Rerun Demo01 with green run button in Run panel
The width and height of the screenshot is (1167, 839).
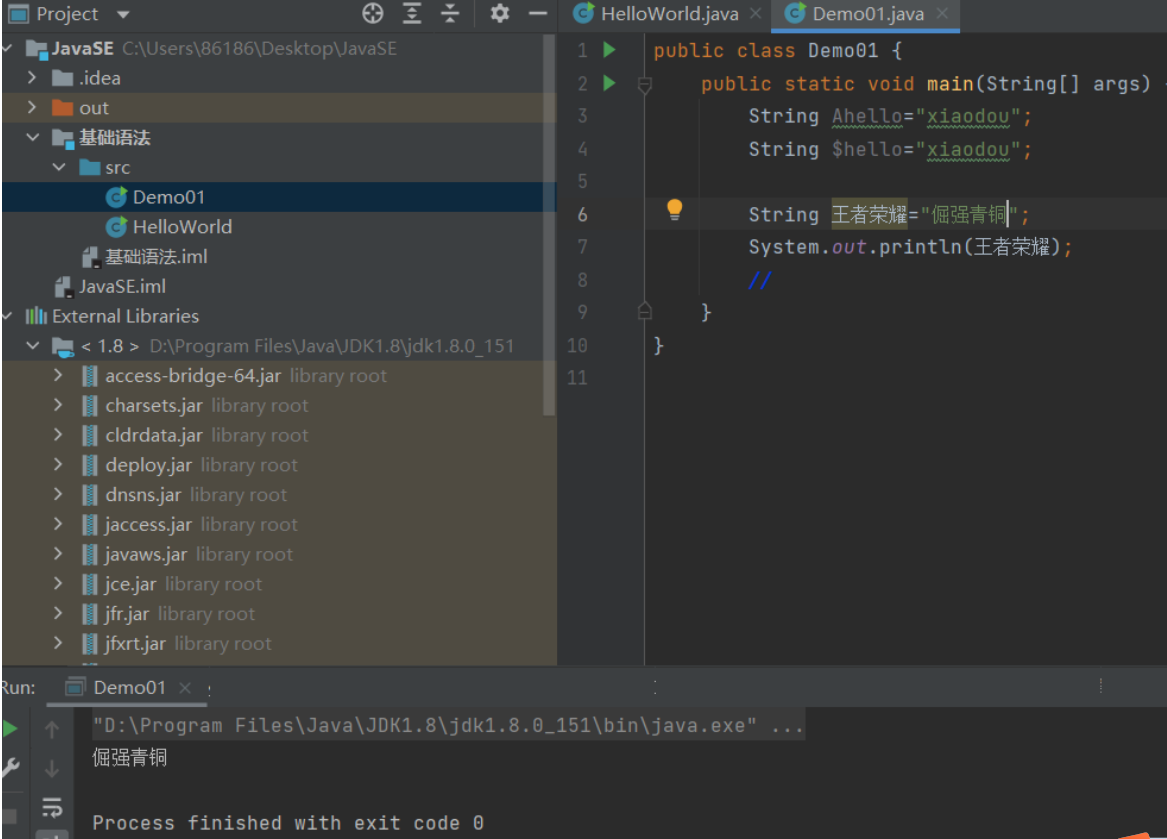[x=10, y=729]
